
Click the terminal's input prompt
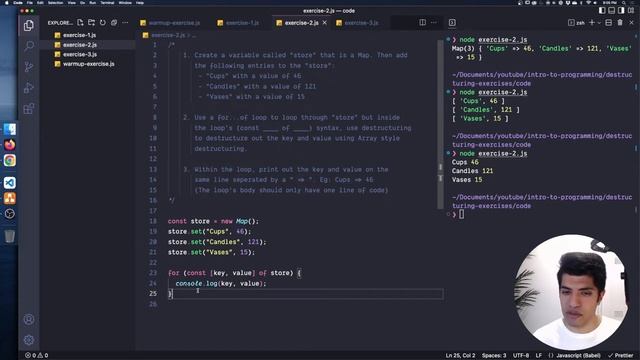coord(461,214)
